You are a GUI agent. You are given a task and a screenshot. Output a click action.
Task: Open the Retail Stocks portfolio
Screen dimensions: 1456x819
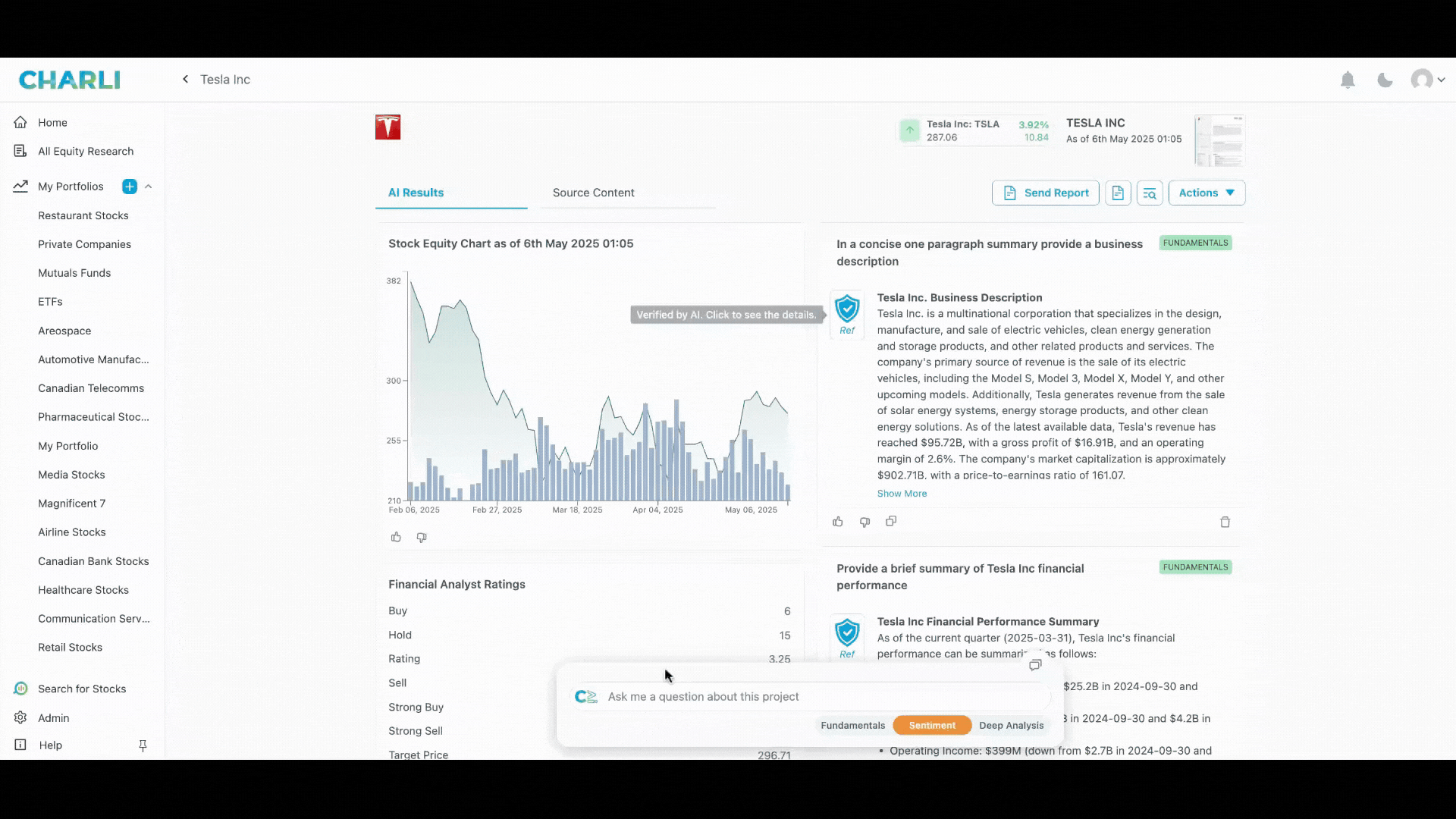pyautogui.click(x=70, y=648)
